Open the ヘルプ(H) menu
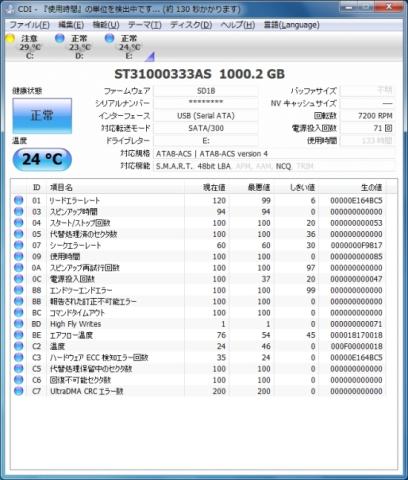The image size is (408, 480). point(238,25)
